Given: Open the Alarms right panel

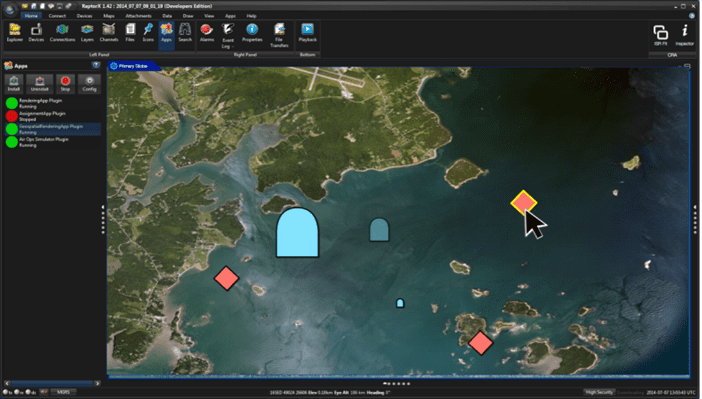Looking at the screenshot, I should pyautogui.click(x=207, y=33).
